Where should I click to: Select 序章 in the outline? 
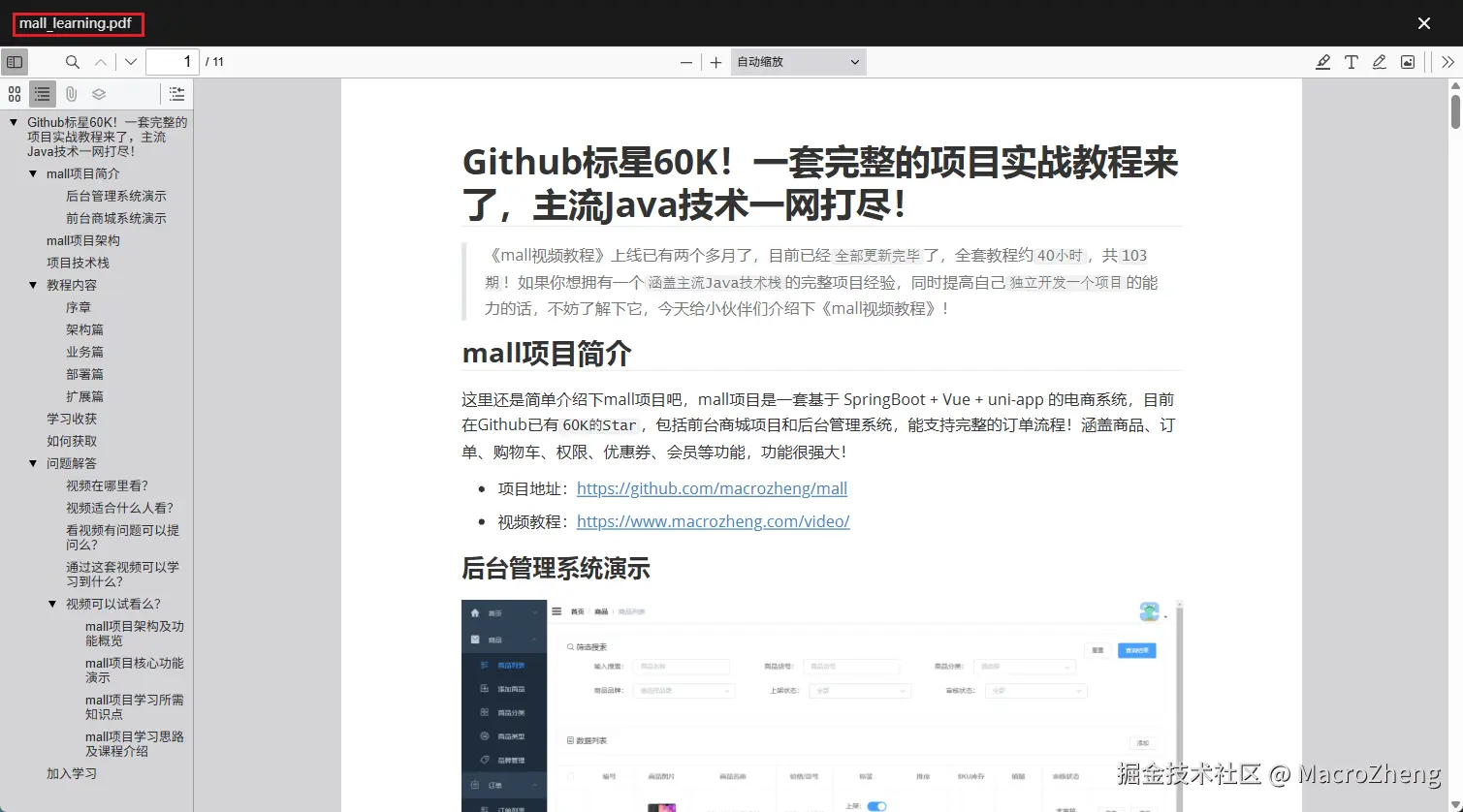(79, 307)
